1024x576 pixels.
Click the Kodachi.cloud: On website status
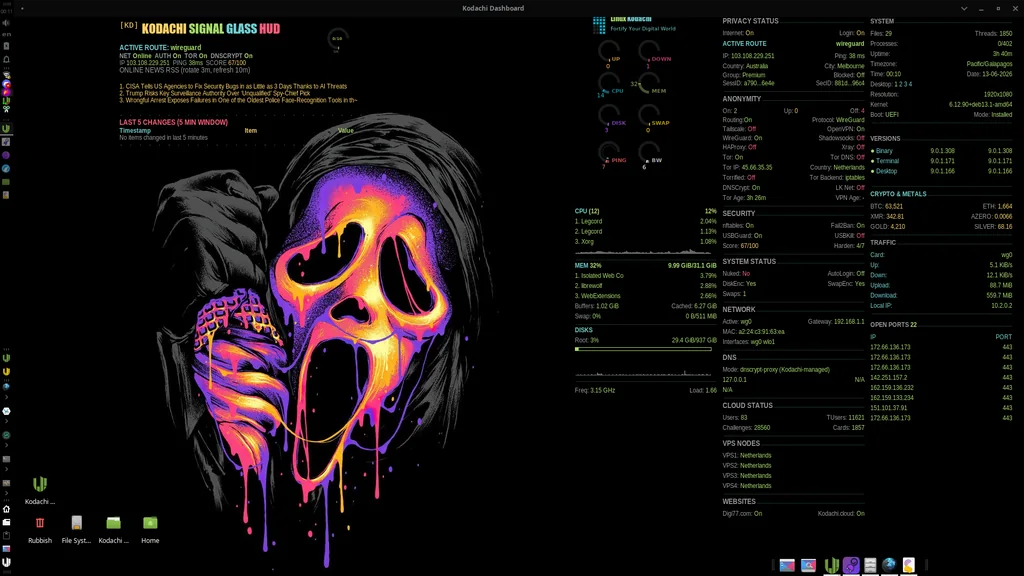(x=841, y=513)
